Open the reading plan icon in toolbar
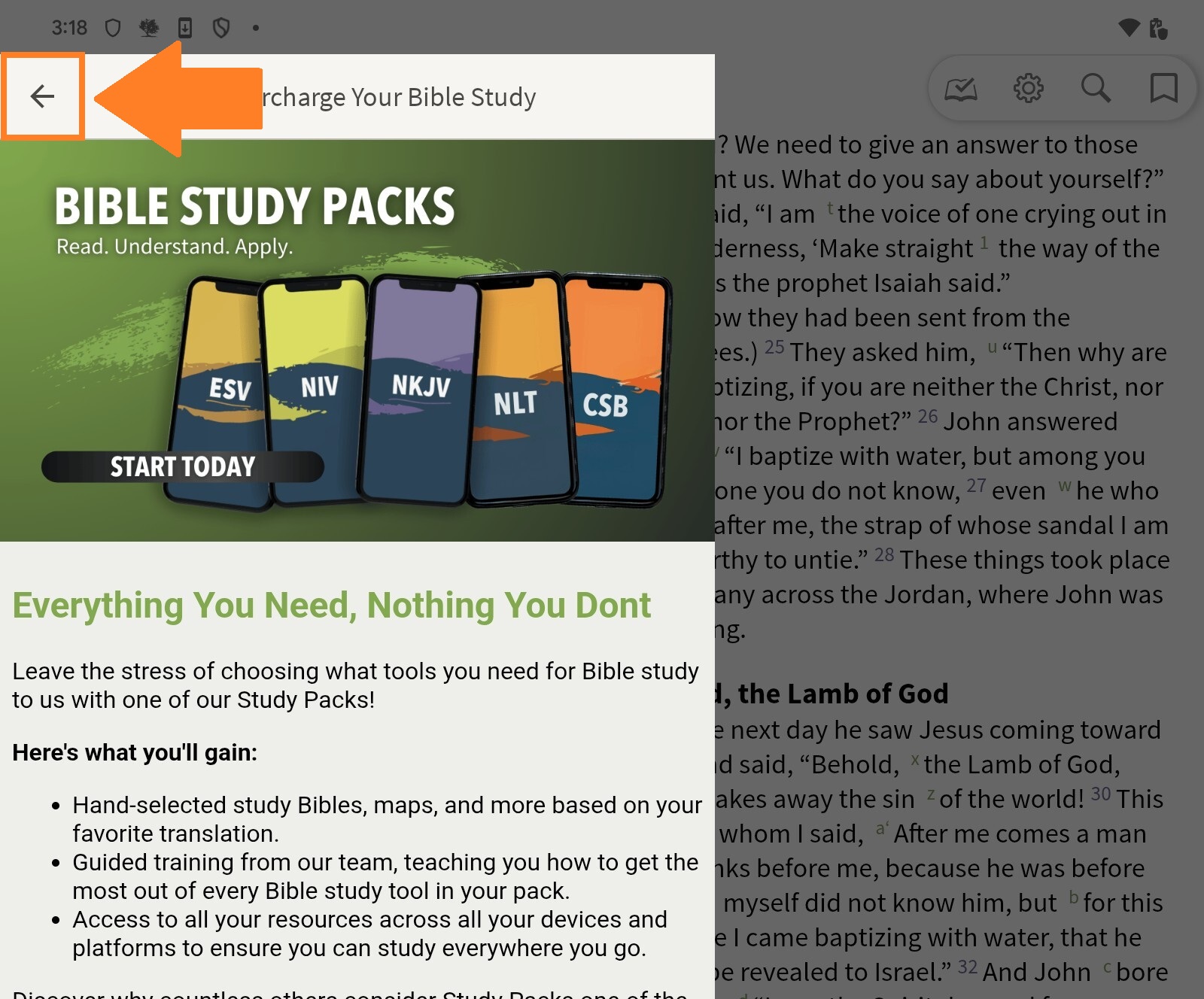 (x=961, y=89)
